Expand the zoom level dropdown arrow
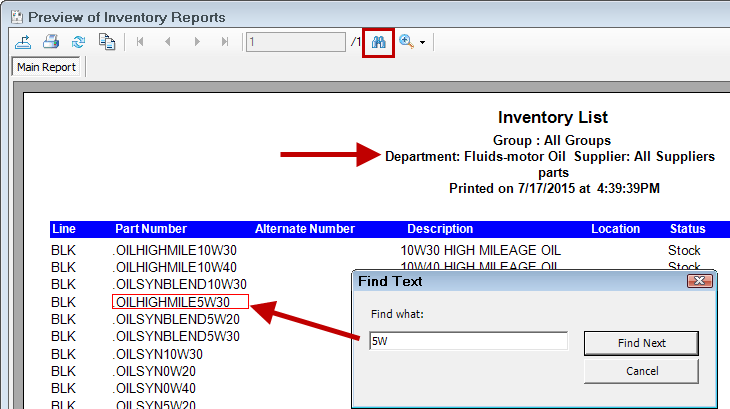Image resolution: width=730 pixels, height=409 pixels. (x=423, y=43)
